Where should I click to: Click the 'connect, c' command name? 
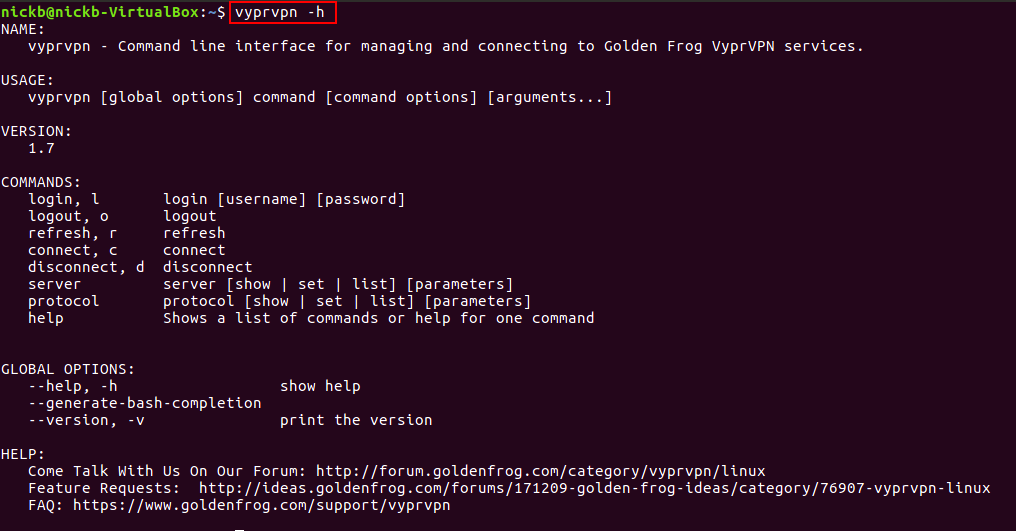pyautogui.click(x=73, y=250)
